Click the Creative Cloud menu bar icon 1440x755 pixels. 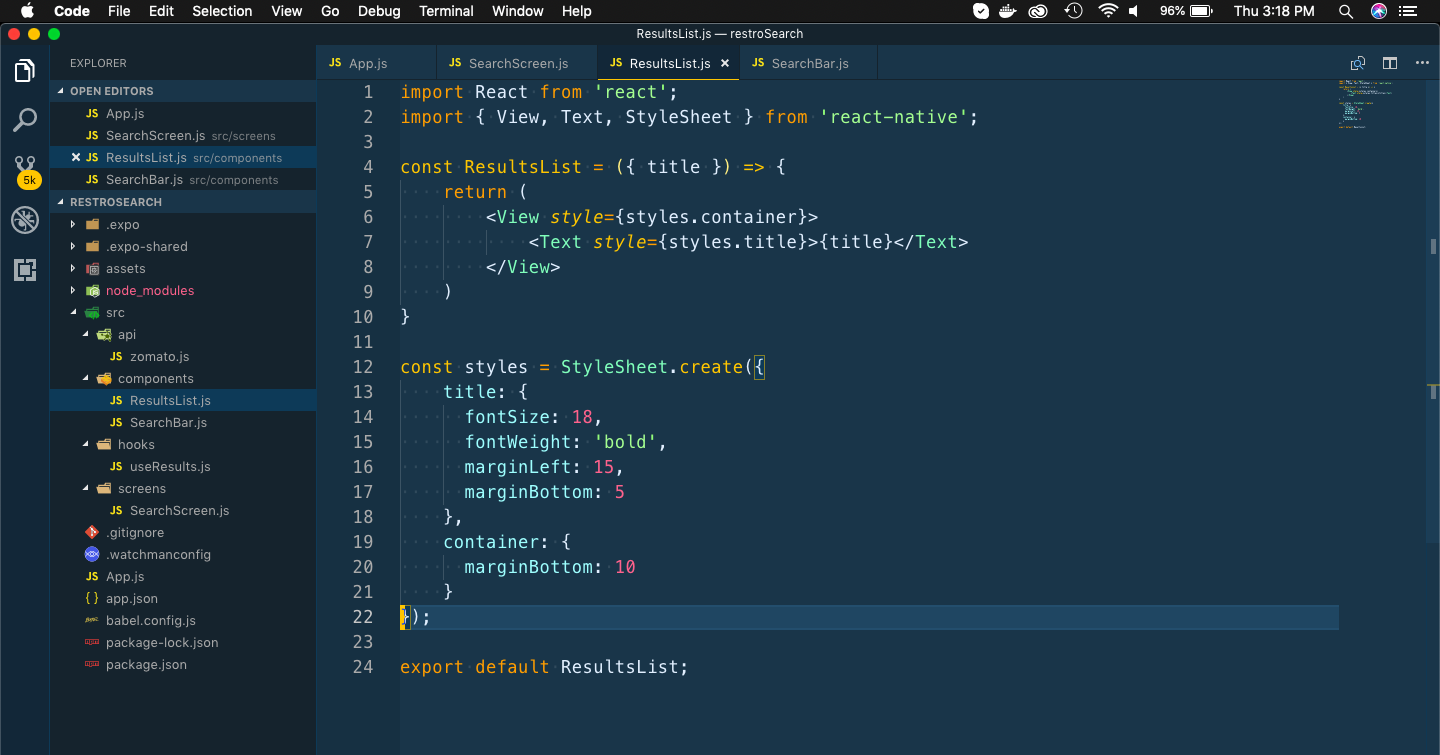[1040, 11]
